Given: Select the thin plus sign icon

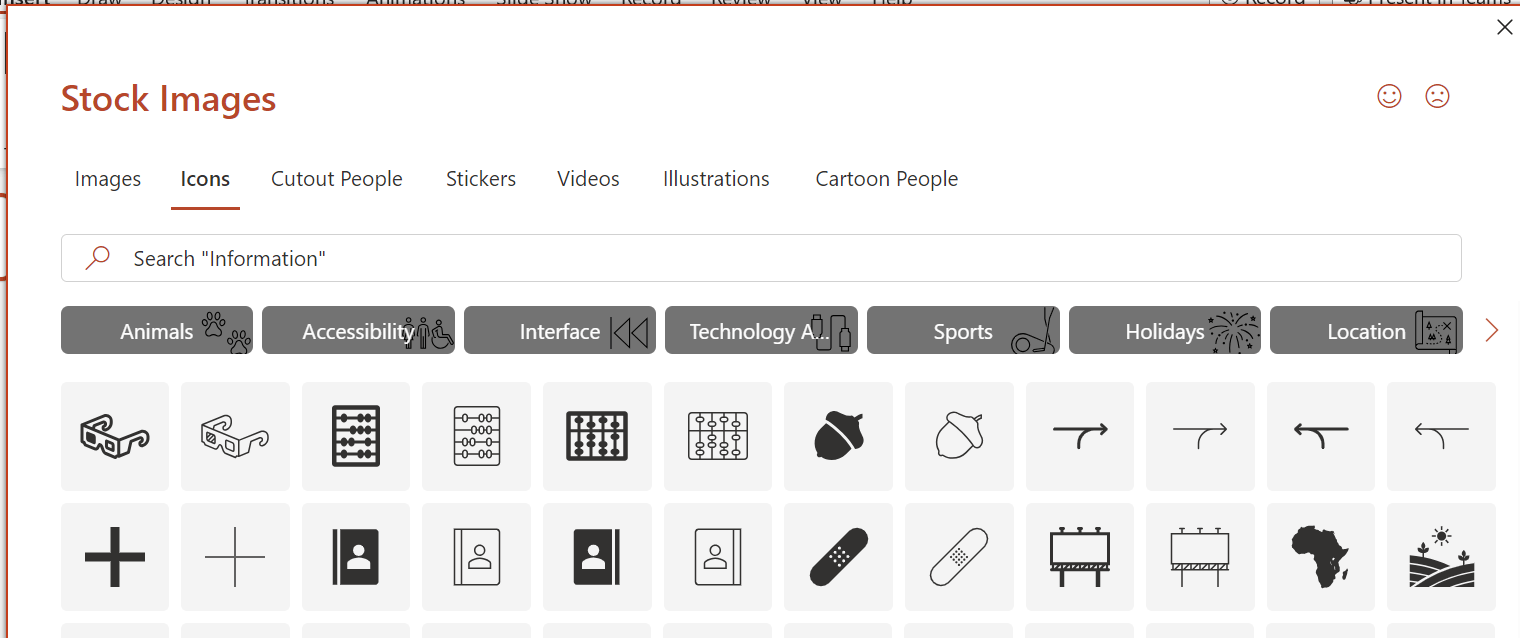Looking at the screenshot, I should [x=235, y=557].
